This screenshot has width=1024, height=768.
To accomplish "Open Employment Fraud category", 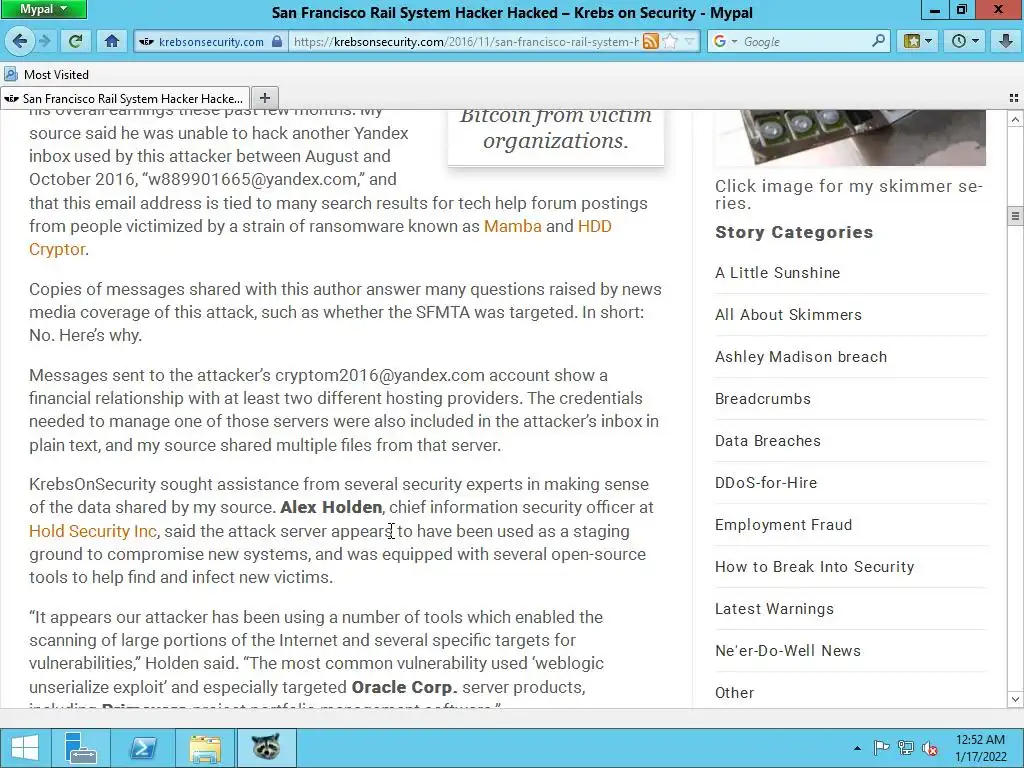I will coord(784,524).
